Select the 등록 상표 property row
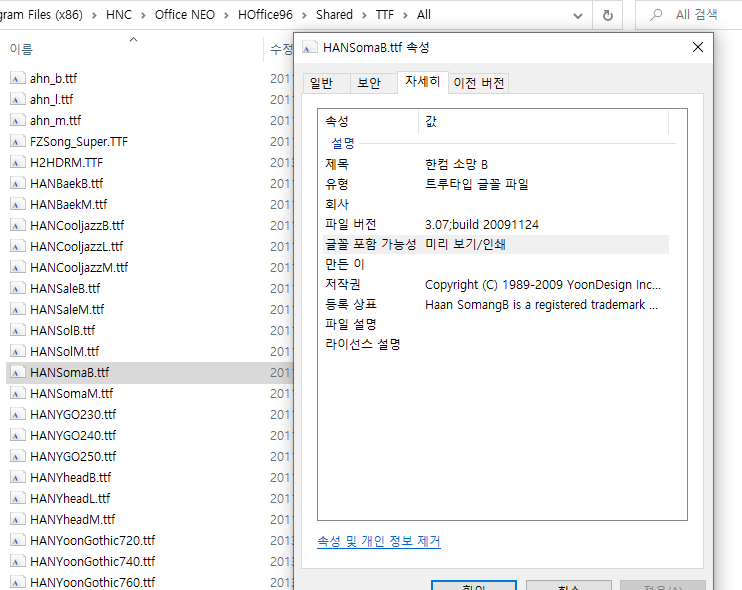The height and width of the screenshot is (590, 742). point(496,305)
